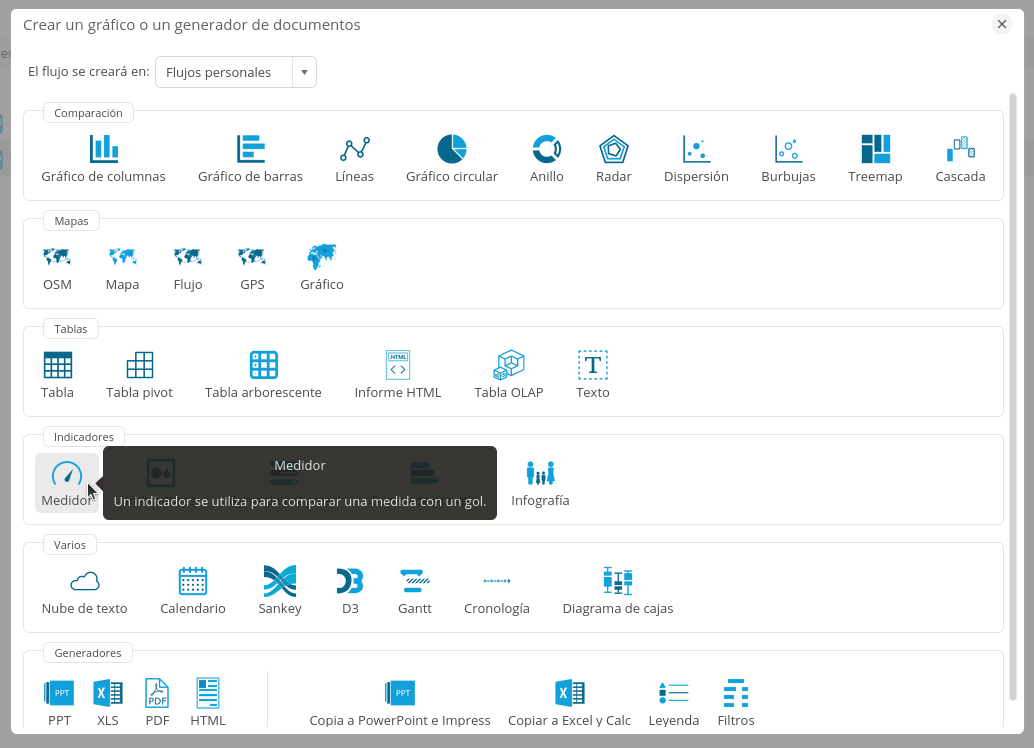This screenshot has width=1034, height=748.
Task: Click the Treemap chart icon
Action: coord(875,159)
